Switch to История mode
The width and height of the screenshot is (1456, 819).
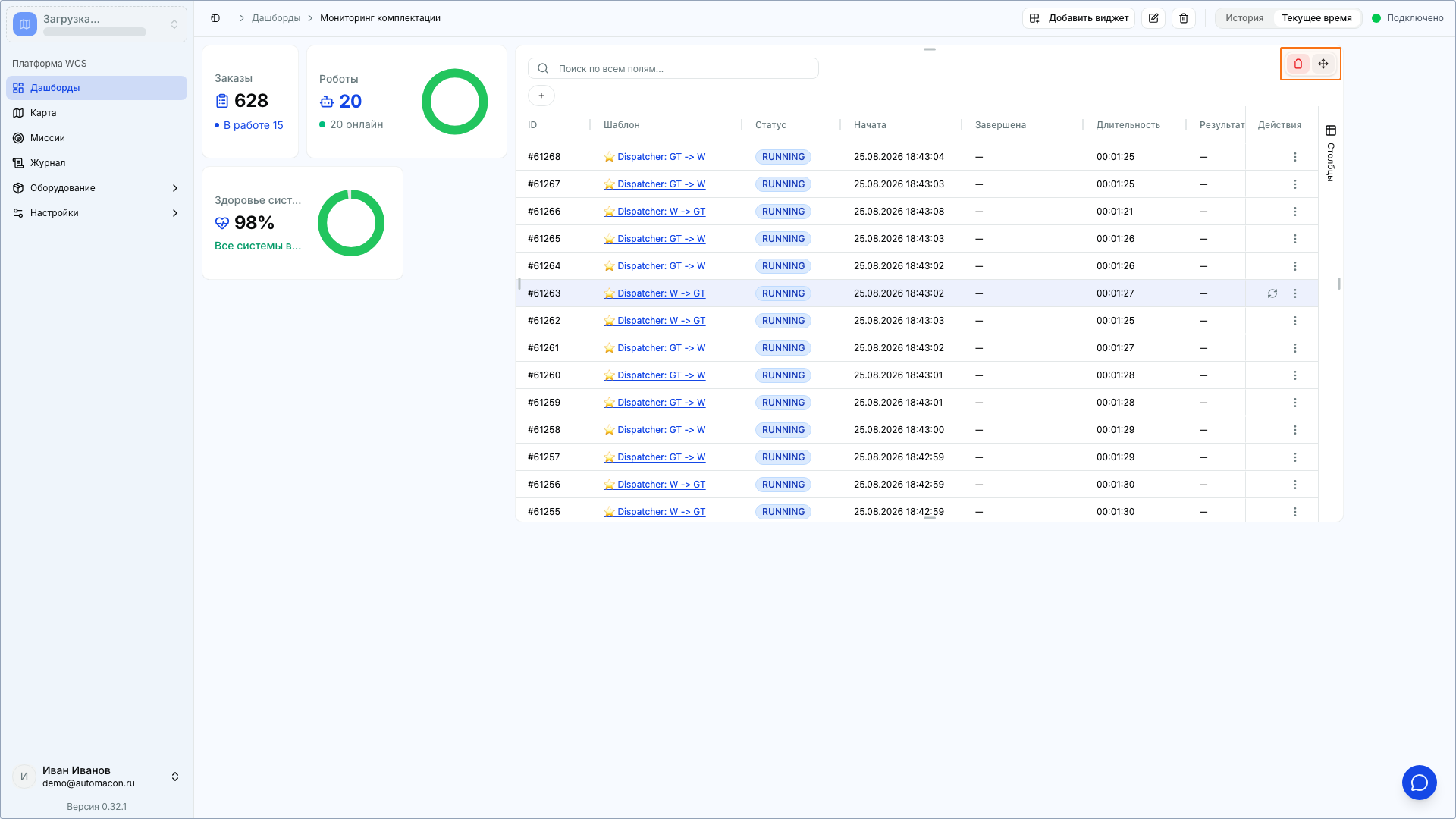[x=1244, y=18]
